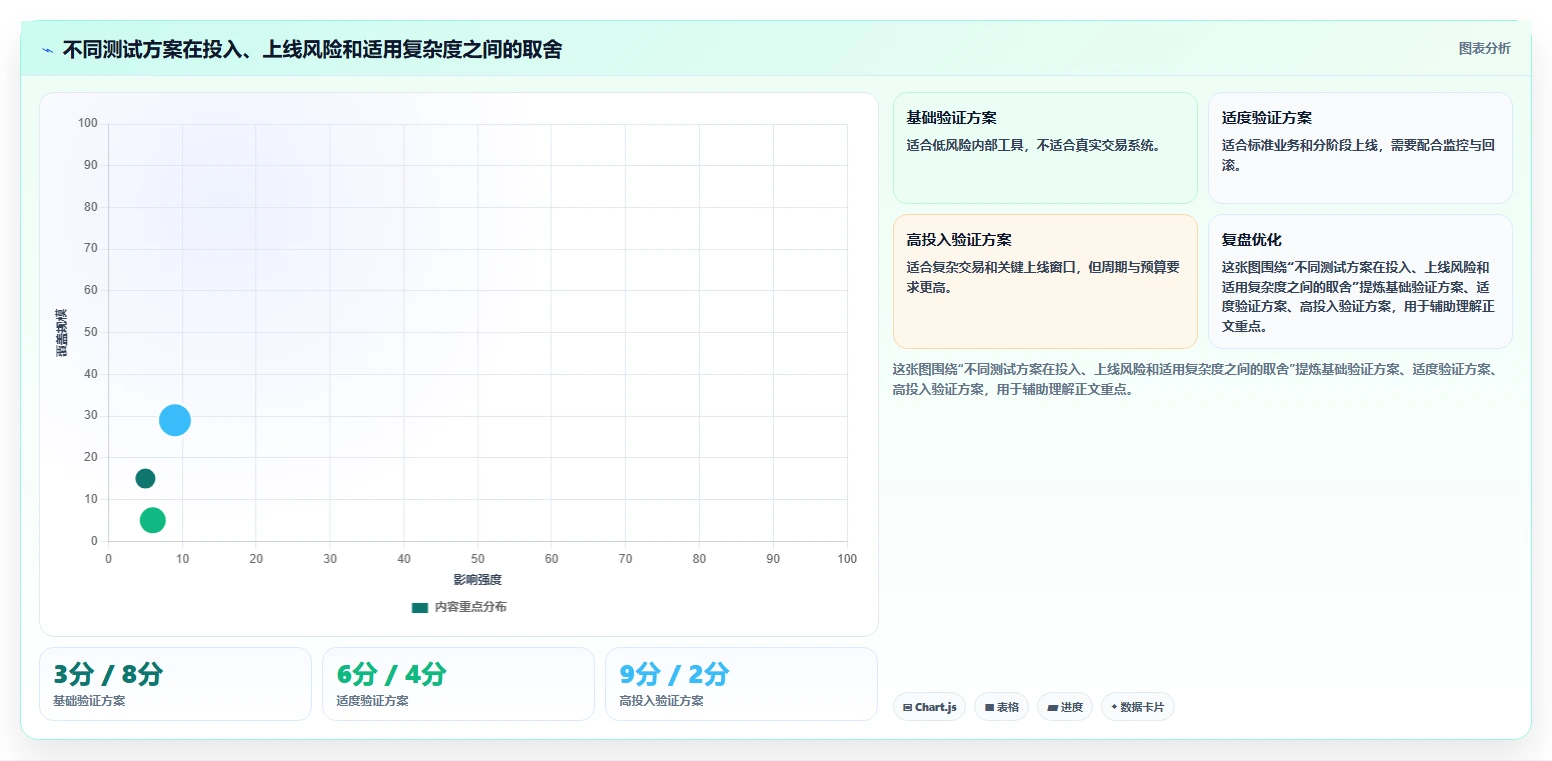1552x761 pixels.
Task: Click the 9分 / 2分 score card
Action: [741, 684]
